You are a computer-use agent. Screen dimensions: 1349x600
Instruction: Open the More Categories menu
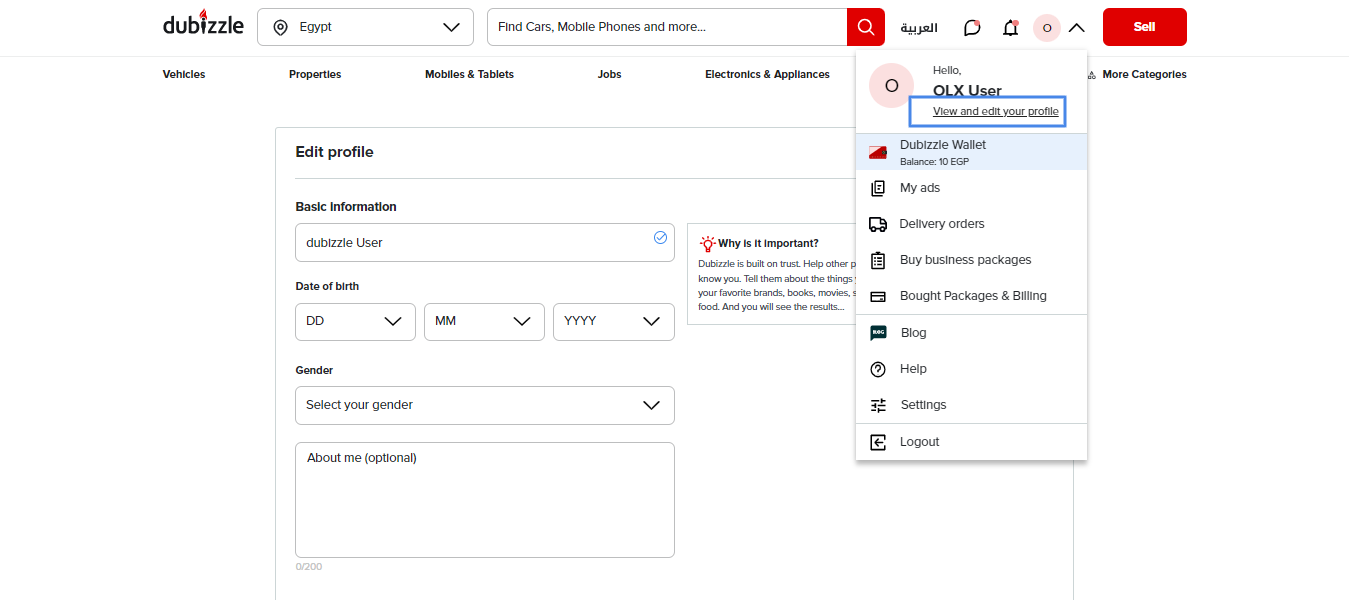tap(1143, 74)
